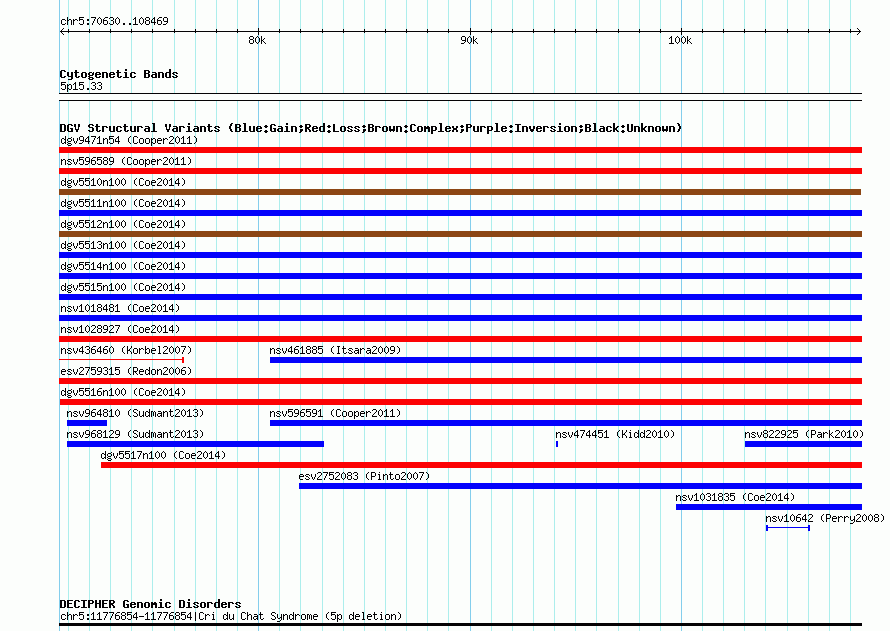Select the red dgv5517n100 (Coe2014) loss bar
The width and height of the screenshot is (890, 631).
tap(481, 465)
